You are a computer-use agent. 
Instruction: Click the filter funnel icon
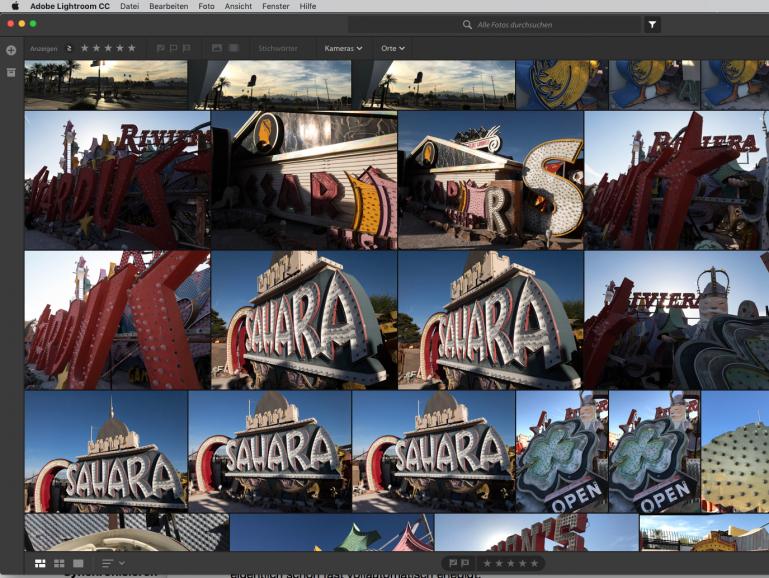[x=652, y=25]
